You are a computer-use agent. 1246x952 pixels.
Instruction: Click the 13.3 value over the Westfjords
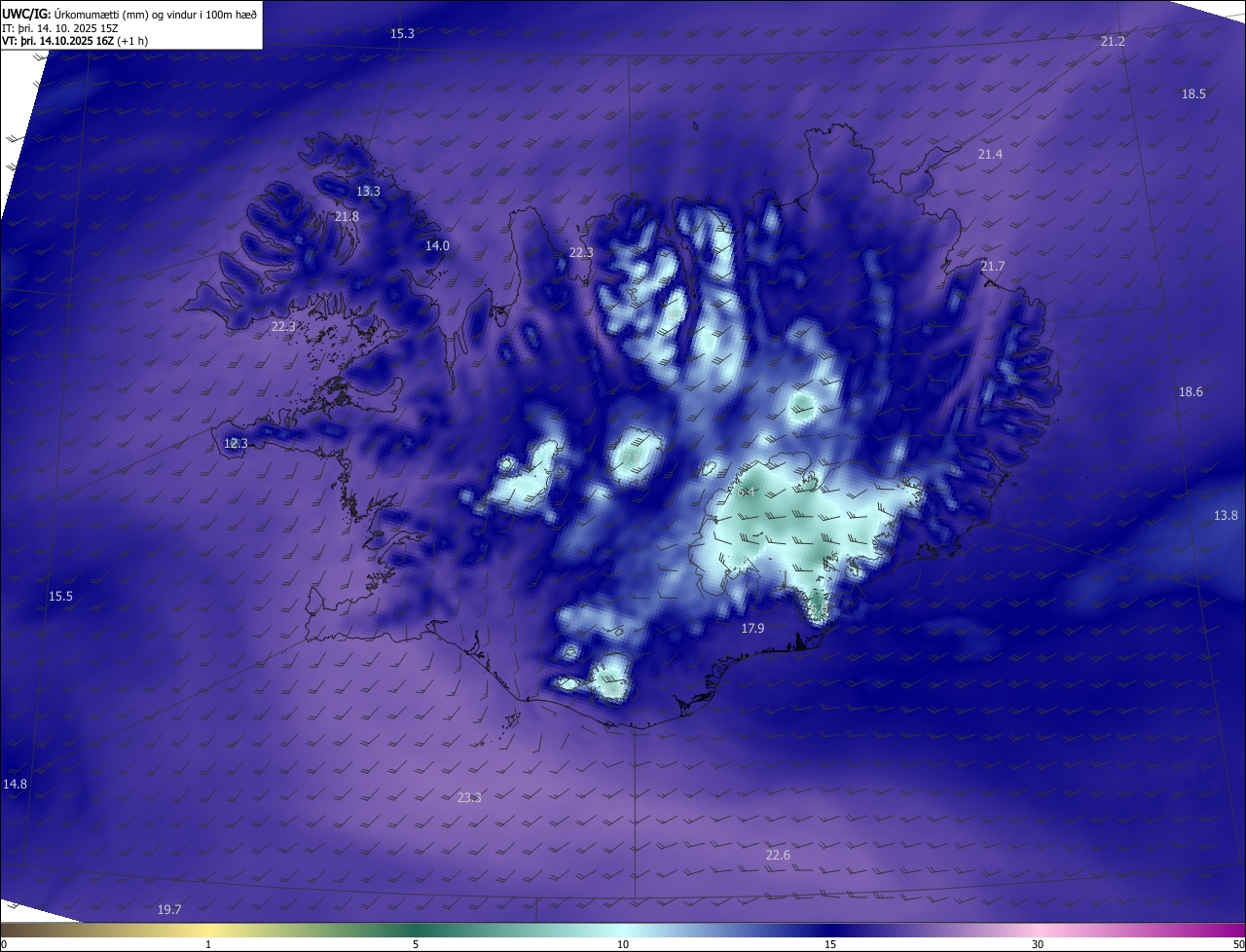368,192
